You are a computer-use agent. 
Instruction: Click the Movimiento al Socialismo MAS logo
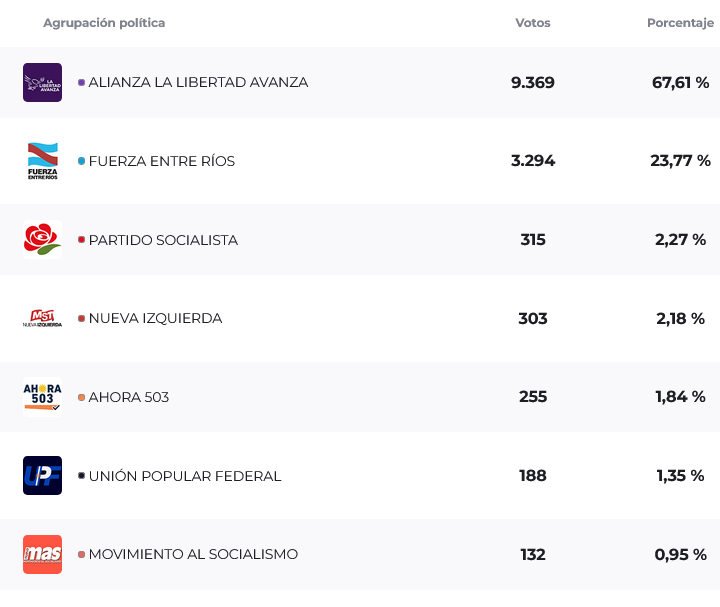(42, 554)
